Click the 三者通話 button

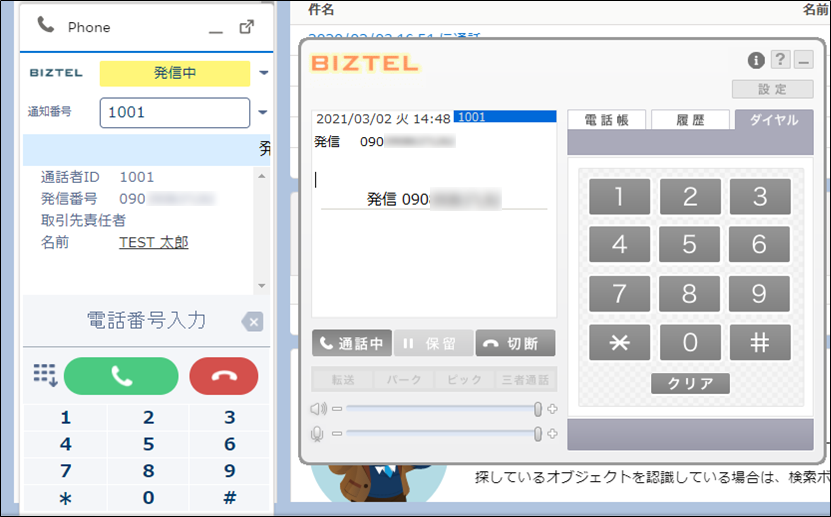coord(525,379)
